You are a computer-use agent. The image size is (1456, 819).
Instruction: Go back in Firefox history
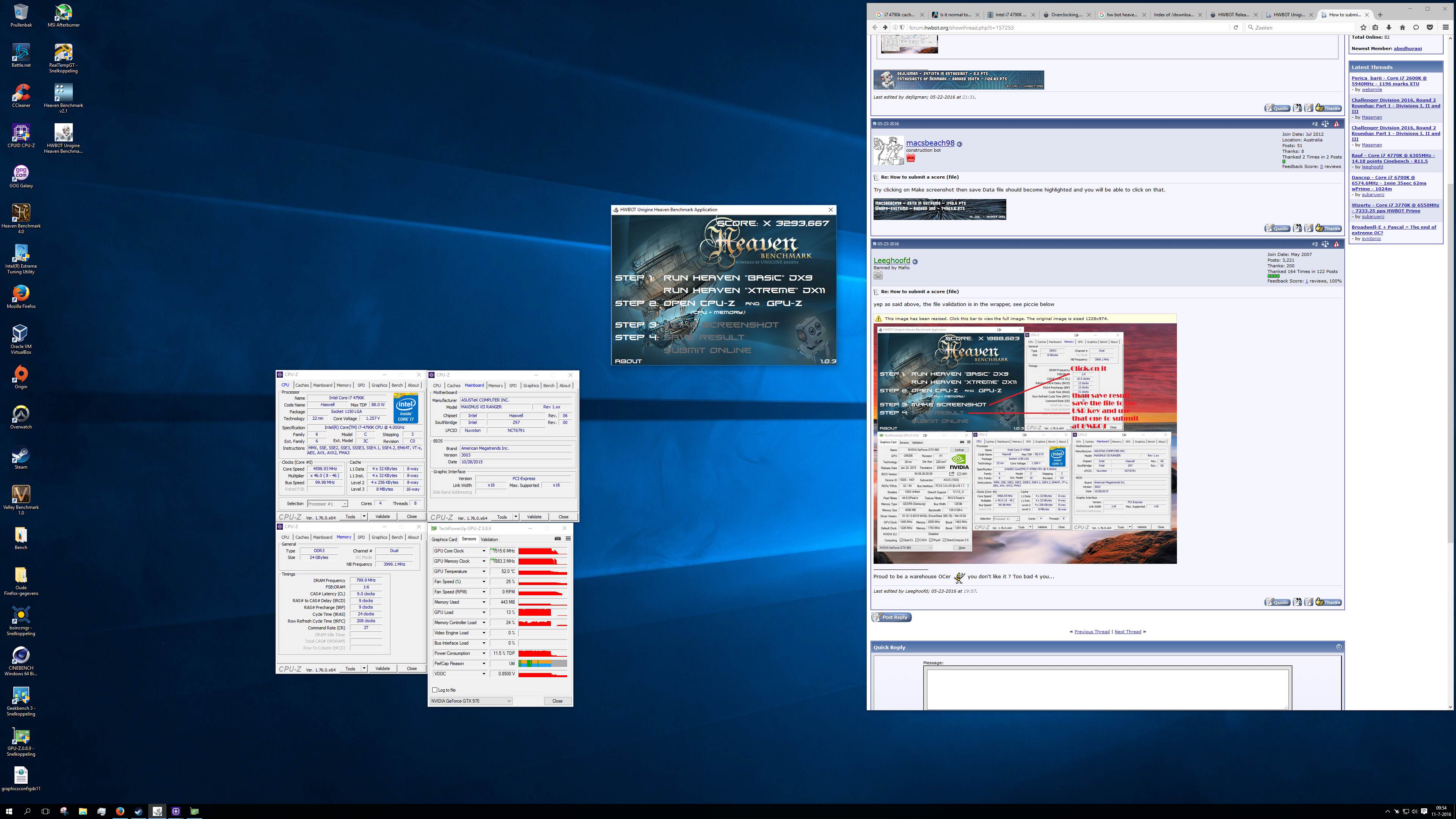[875, 27]
